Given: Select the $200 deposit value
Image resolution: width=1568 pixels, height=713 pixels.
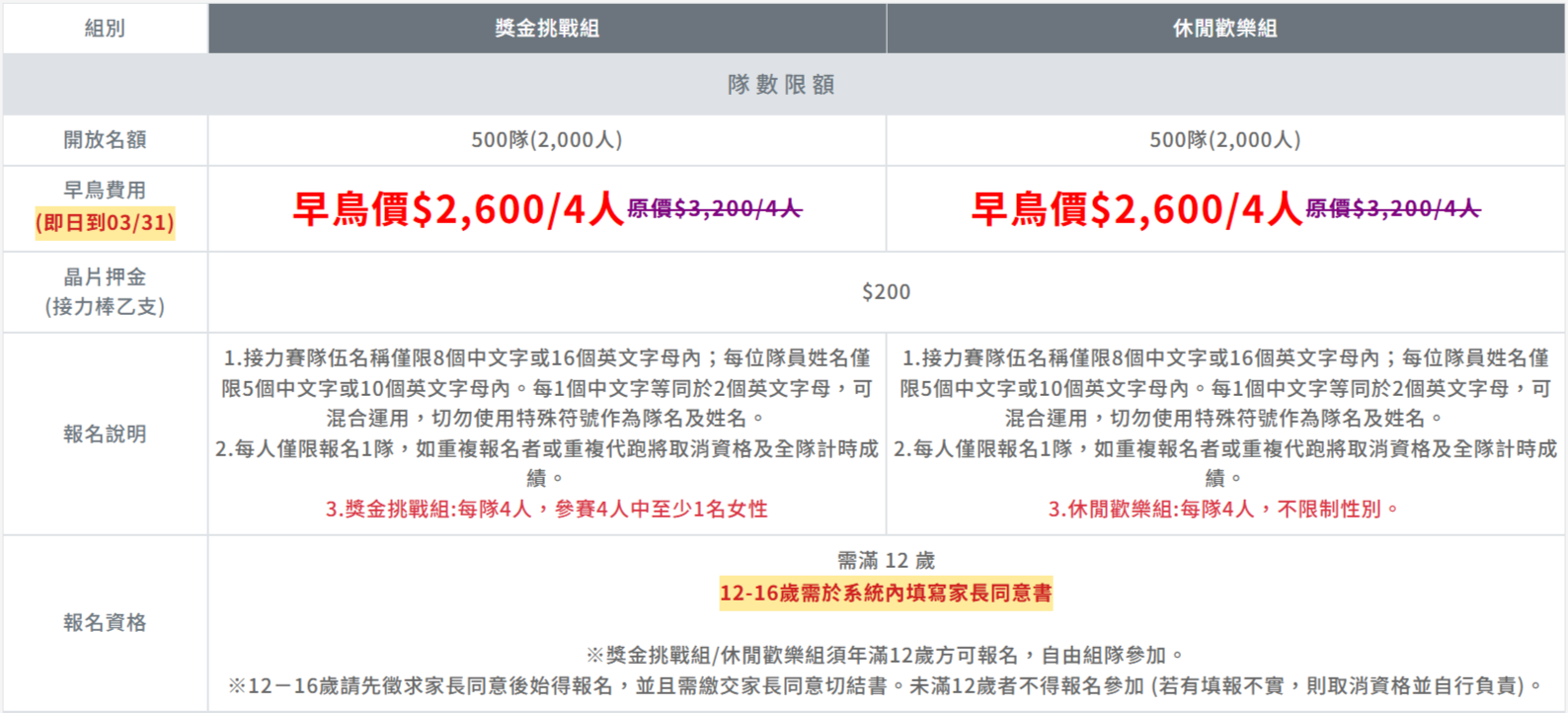Looking at the screenshot, I should 886,292.
